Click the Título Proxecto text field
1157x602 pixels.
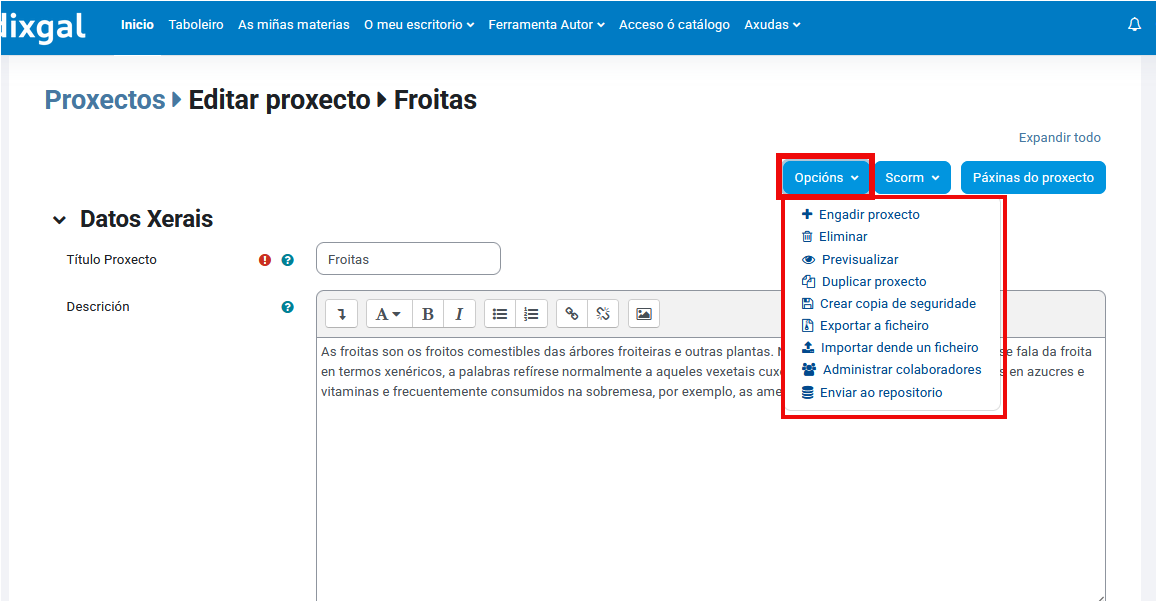pyautogui.click(x=408, y=259)
